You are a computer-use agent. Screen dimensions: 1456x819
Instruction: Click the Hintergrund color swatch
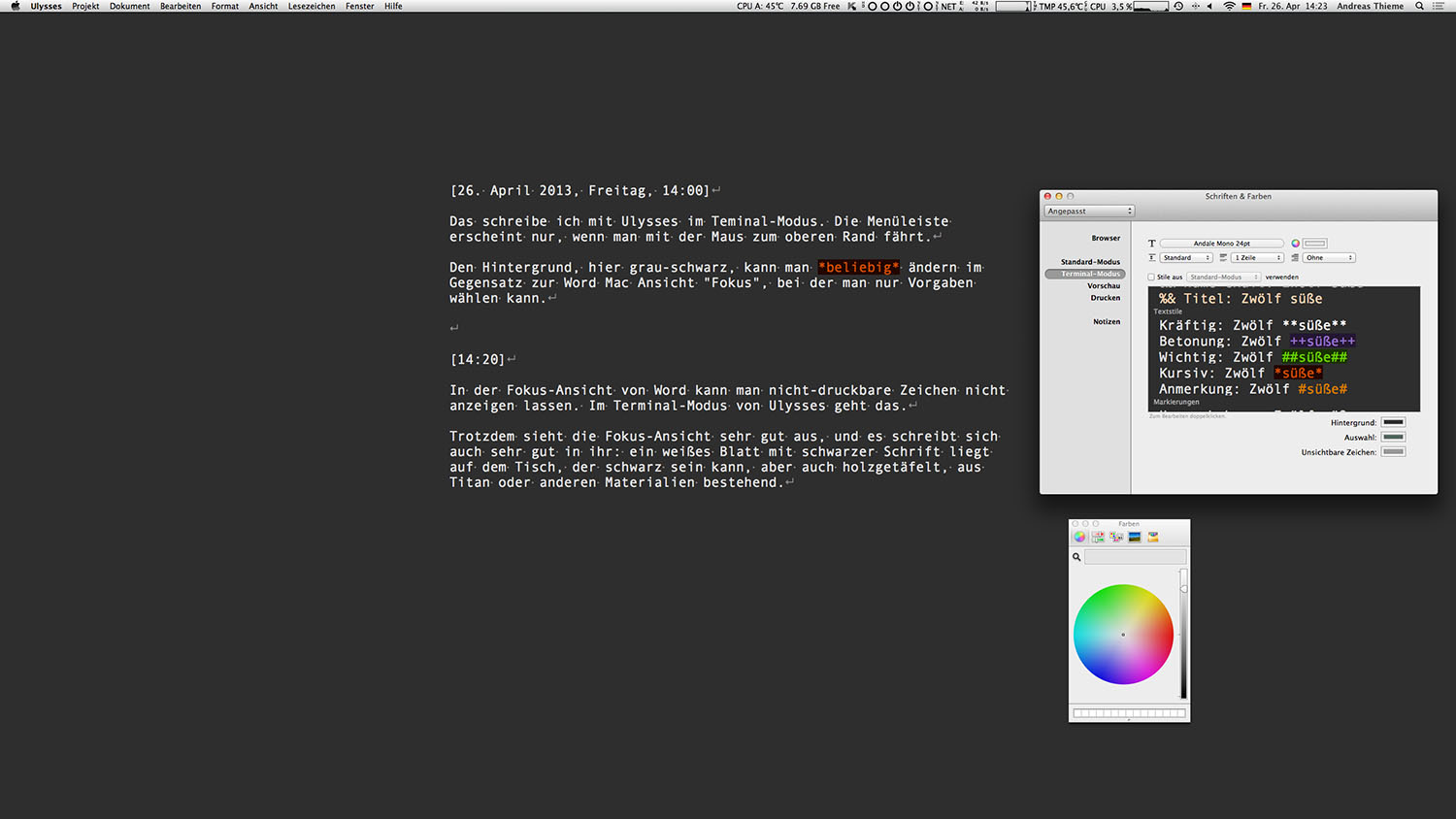[1393, 422]
